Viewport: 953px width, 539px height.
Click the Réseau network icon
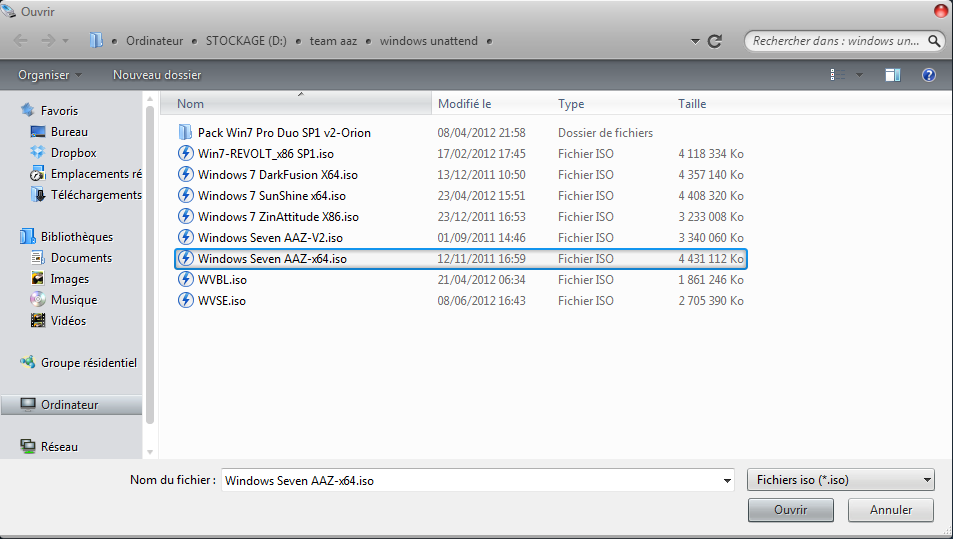(28, 446)
